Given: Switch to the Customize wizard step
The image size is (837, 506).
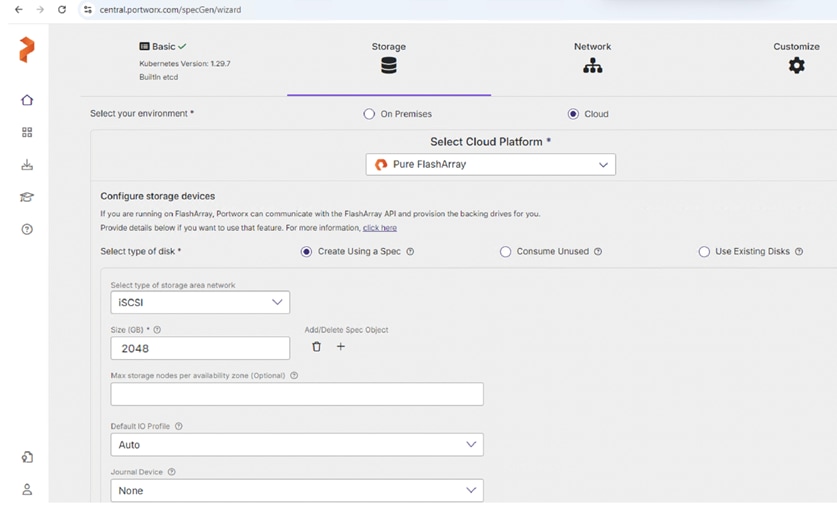Looking at the screenshot, I should click(796, 46).
